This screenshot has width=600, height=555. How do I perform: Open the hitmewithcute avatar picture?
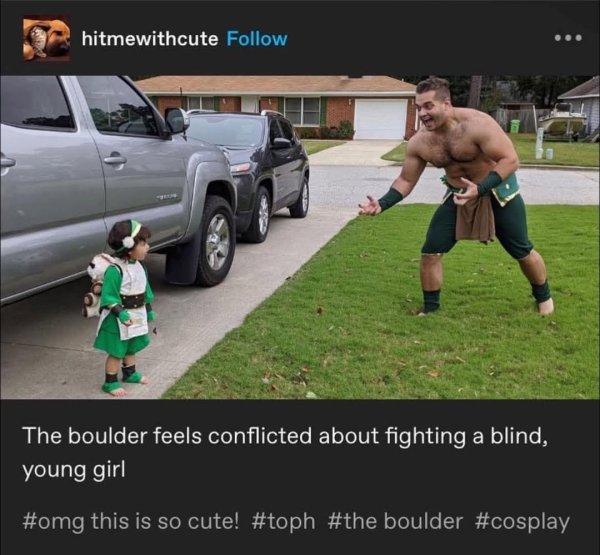(47, 38)
